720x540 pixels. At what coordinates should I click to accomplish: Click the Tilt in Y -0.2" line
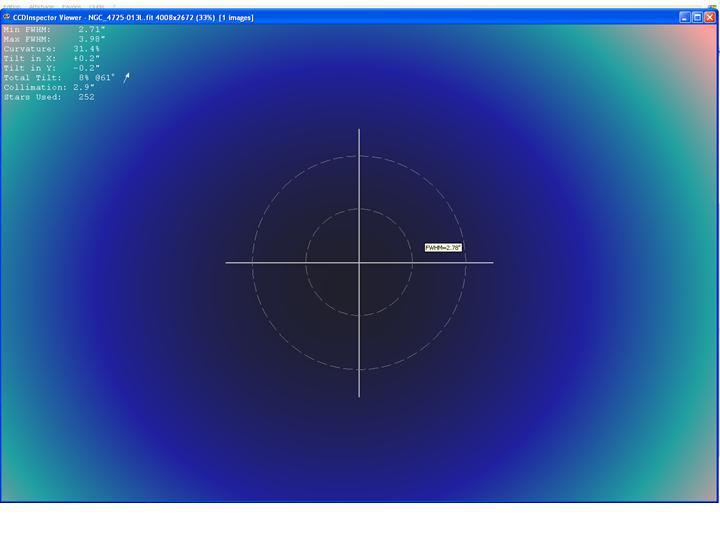point(52,68)
